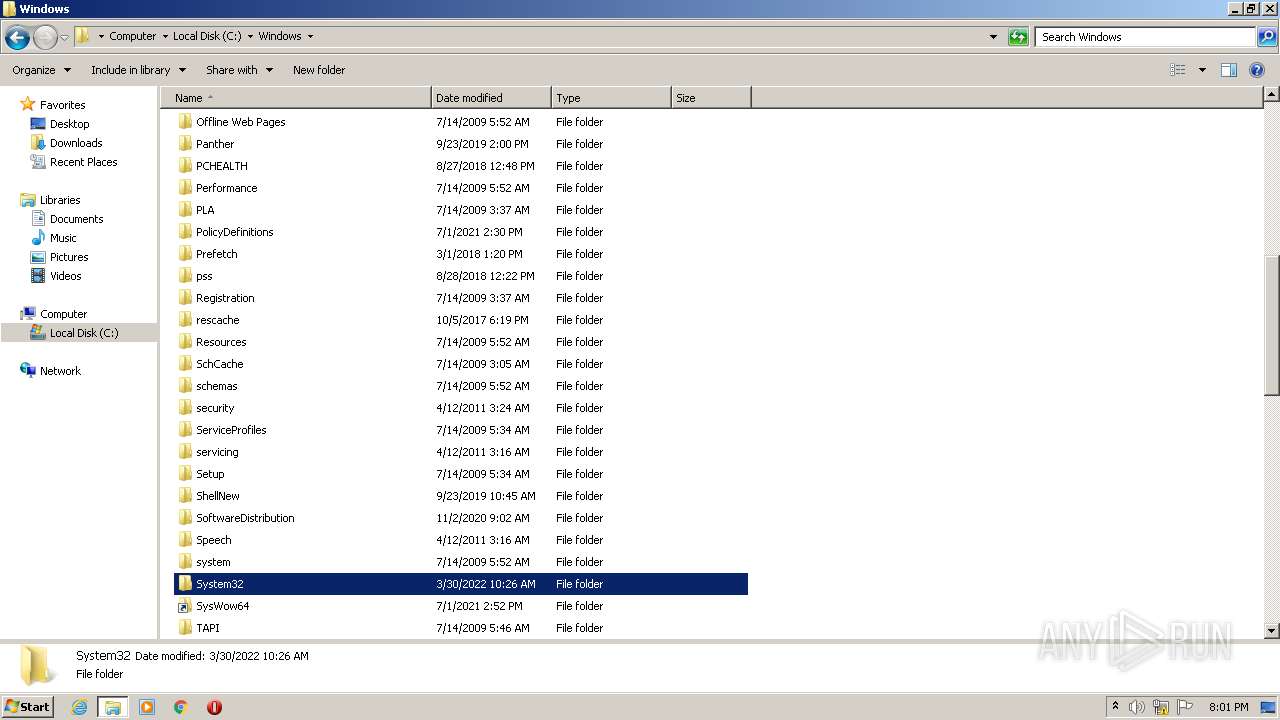This screenshot has width=1280, height=720.
Task: Select the PolicyDefinitions folder icon
Action: 185,232
